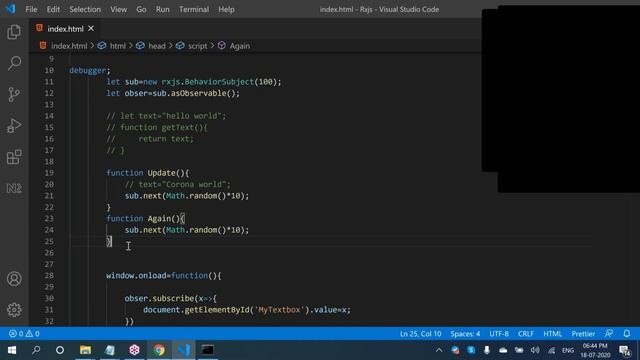Open the volume control in tray

coord(535,350)
